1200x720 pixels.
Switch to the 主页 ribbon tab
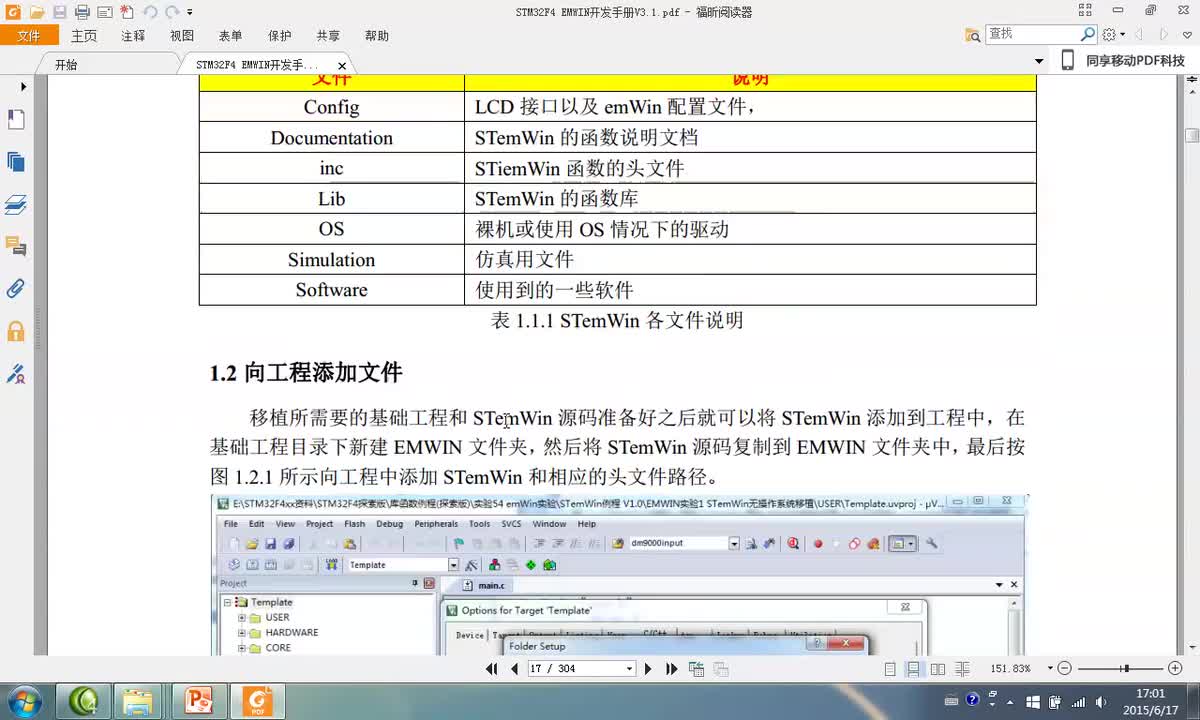click(84, 36)
